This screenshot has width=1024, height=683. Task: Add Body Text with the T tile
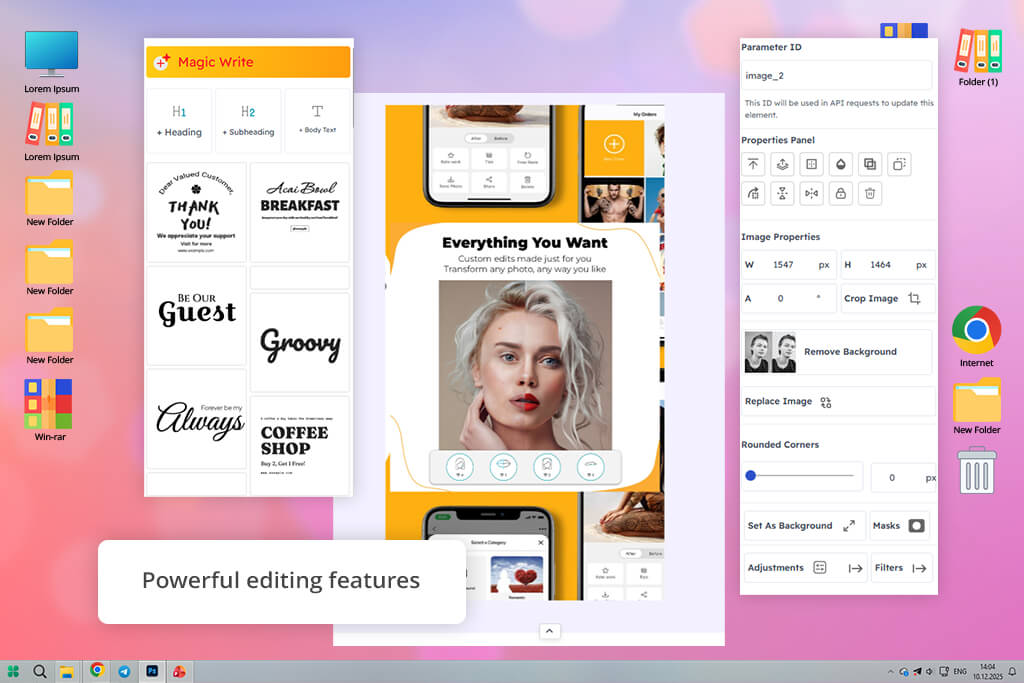[317, 121]
